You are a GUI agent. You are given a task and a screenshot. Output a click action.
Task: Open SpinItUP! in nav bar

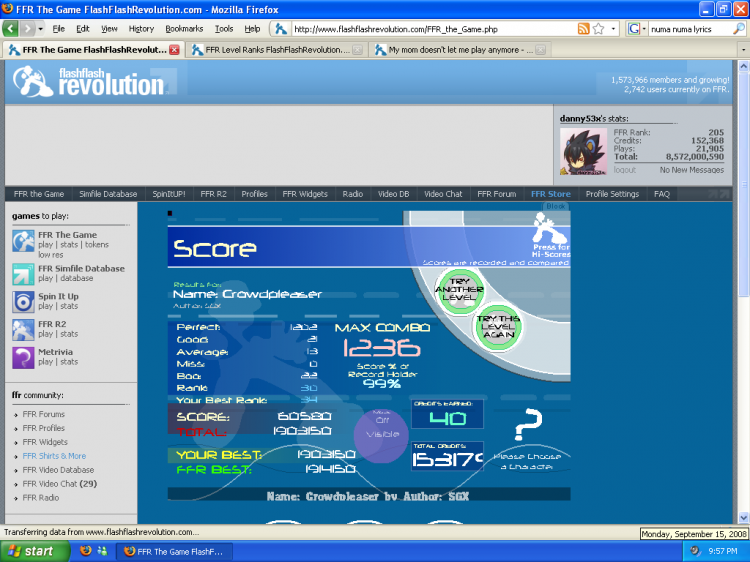(169, 194)
